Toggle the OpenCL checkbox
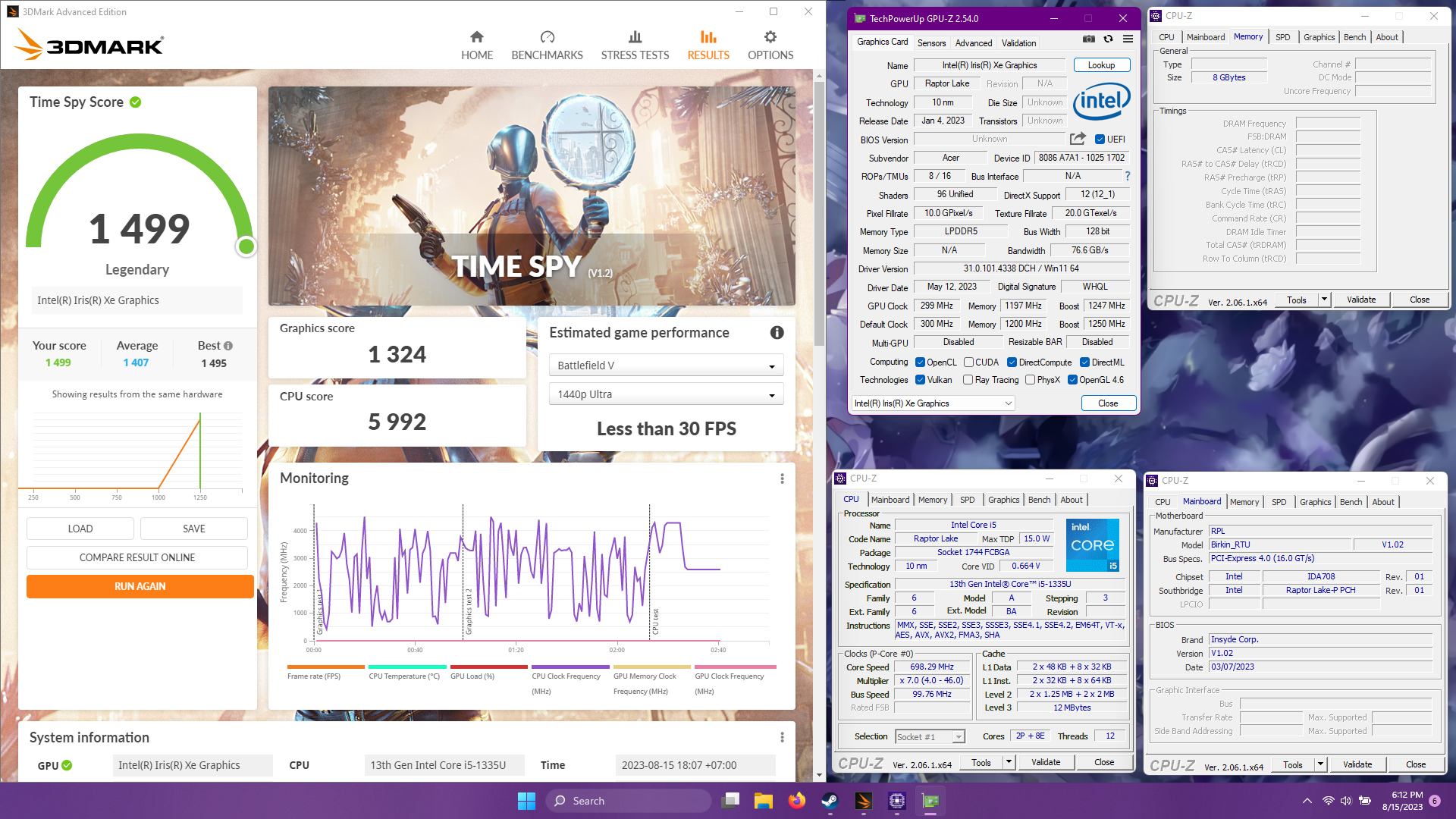The height and width of the screenshot is (819, 1456). [920, 362]
